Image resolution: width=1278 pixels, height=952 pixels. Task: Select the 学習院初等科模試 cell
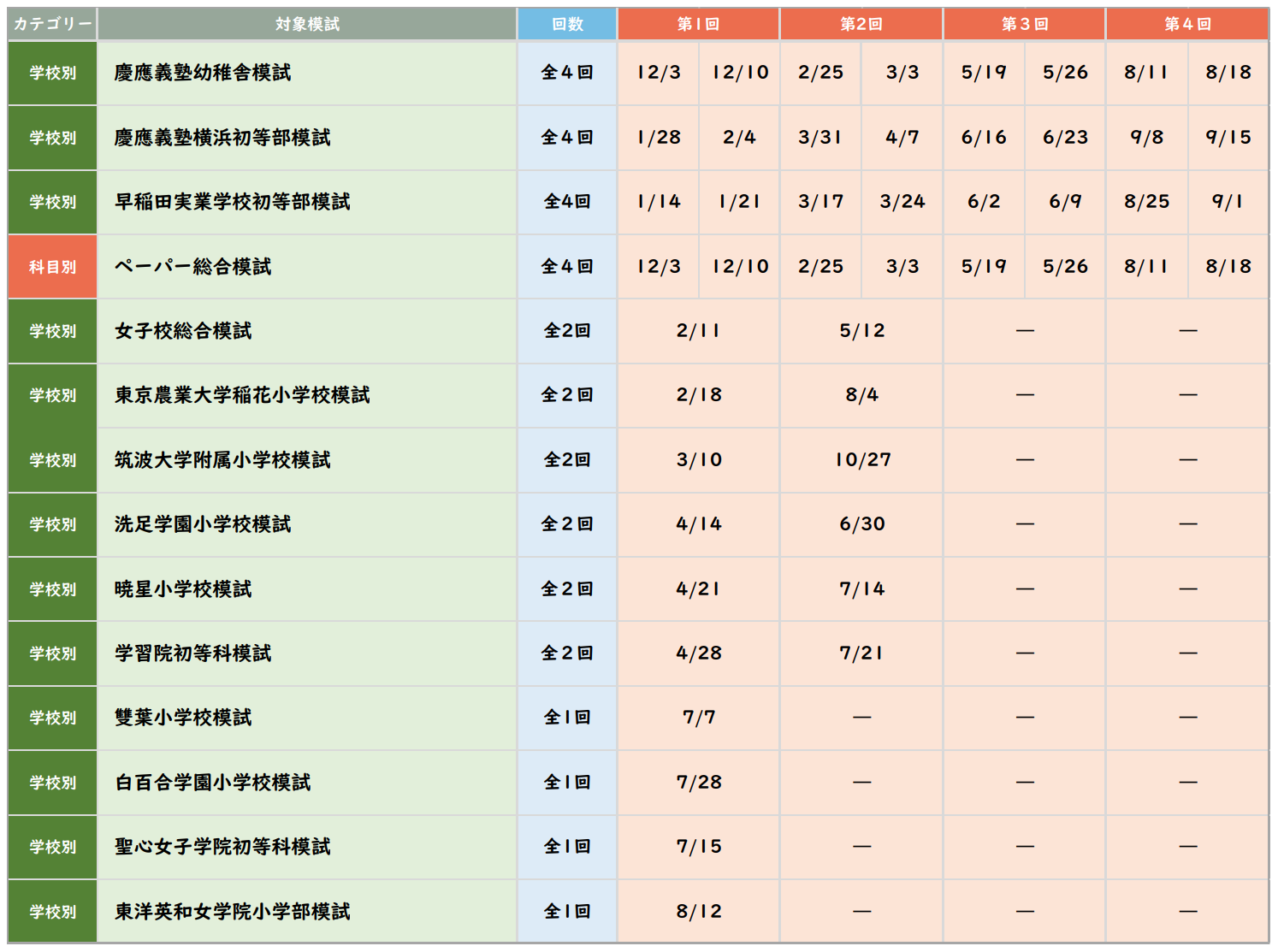(x=307, y=653)
